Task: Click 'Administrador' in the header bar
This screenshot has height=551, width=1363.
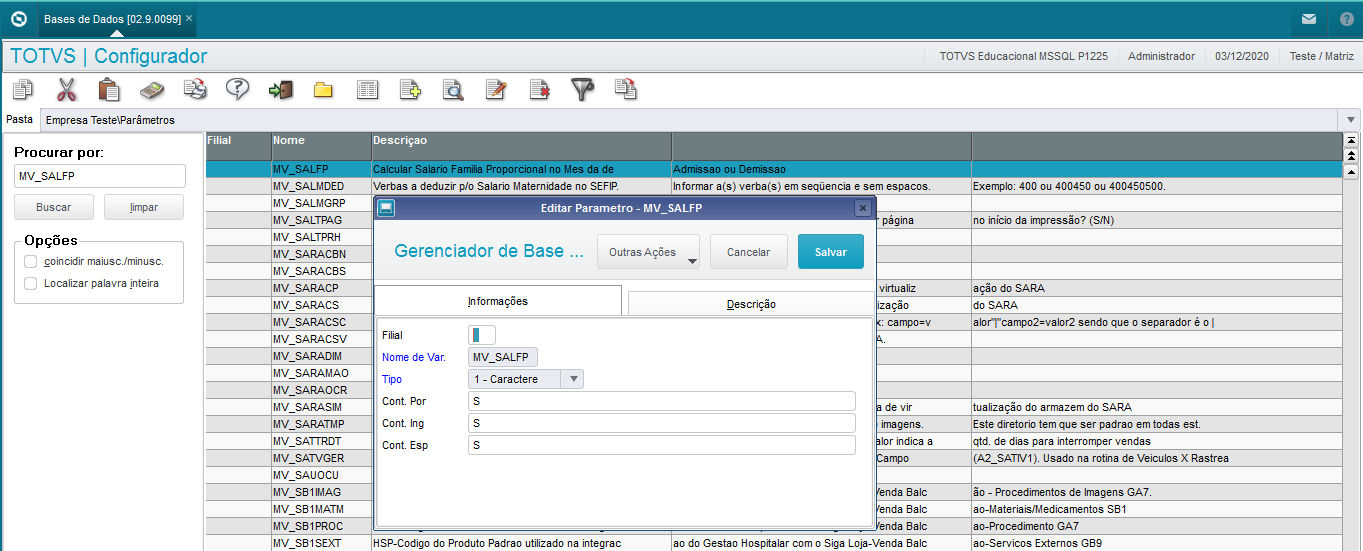Action: [1161, 56]
